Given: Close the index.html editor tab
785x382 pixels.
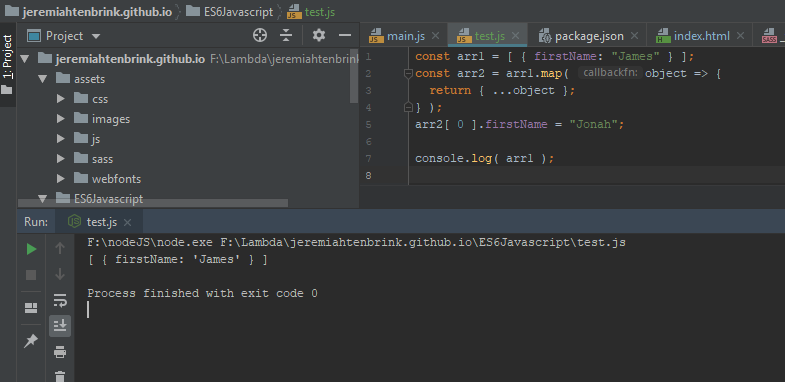Looking at the screenshot, I should point(741,36).
